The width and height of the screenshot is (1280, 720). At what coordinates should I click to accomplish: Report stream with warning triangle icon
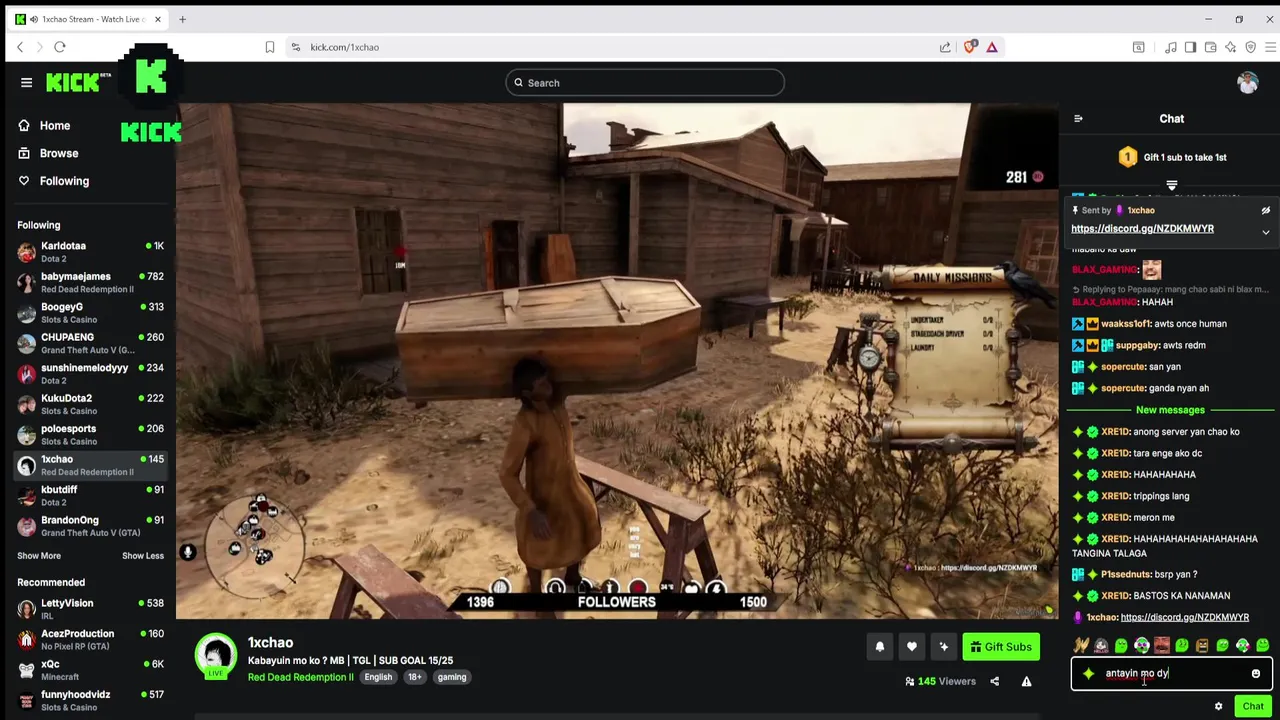pyautogui.click(x=1026, y=682)
